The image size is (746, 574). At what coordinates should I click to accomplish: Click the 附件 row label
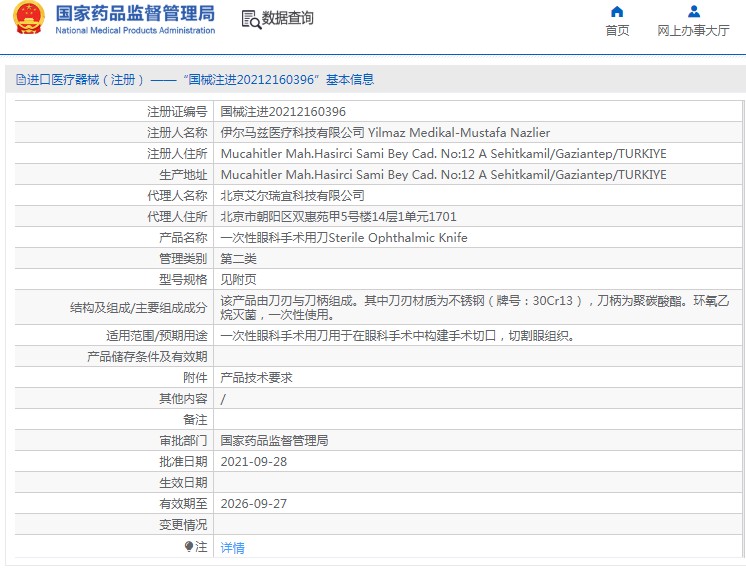[x=195, y=378]
